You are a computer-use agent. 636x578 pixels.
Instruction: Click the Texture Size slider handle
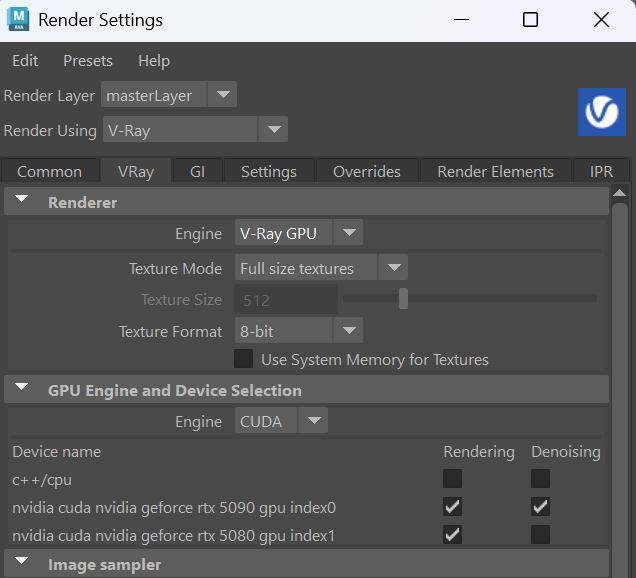point(403,299)
